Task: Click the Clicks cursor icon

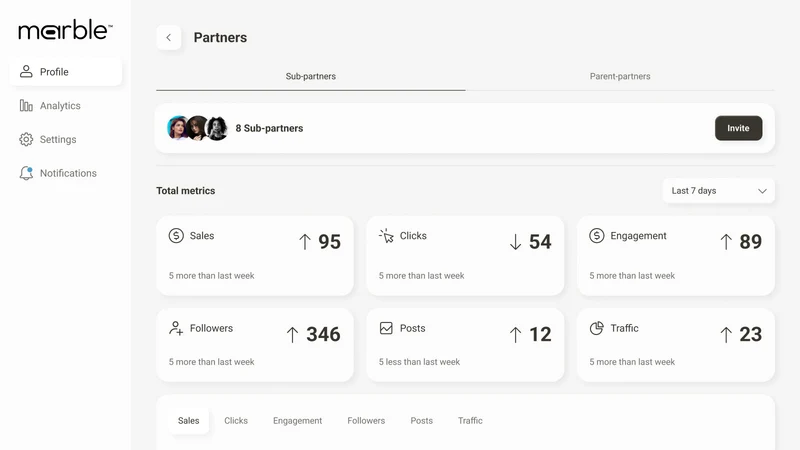Action: point(386,236)
